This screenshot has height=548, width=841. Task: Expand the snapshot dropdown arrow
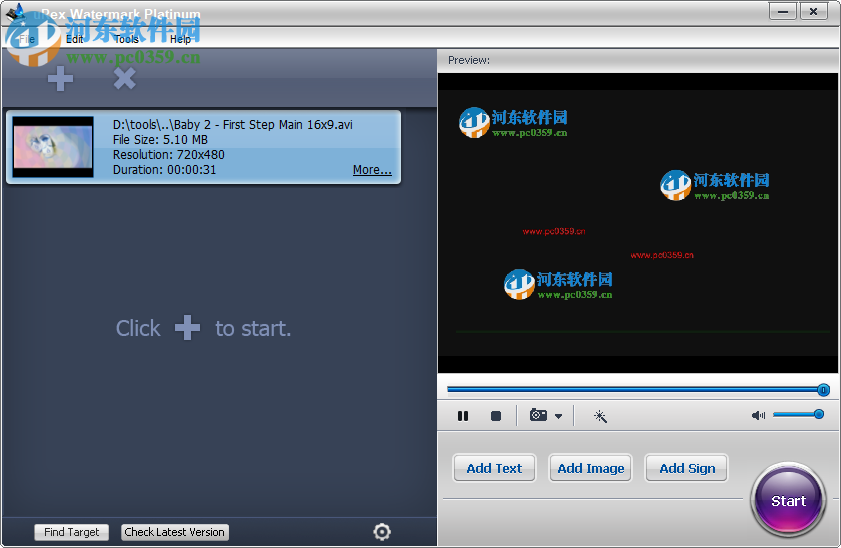coord(558,416)
